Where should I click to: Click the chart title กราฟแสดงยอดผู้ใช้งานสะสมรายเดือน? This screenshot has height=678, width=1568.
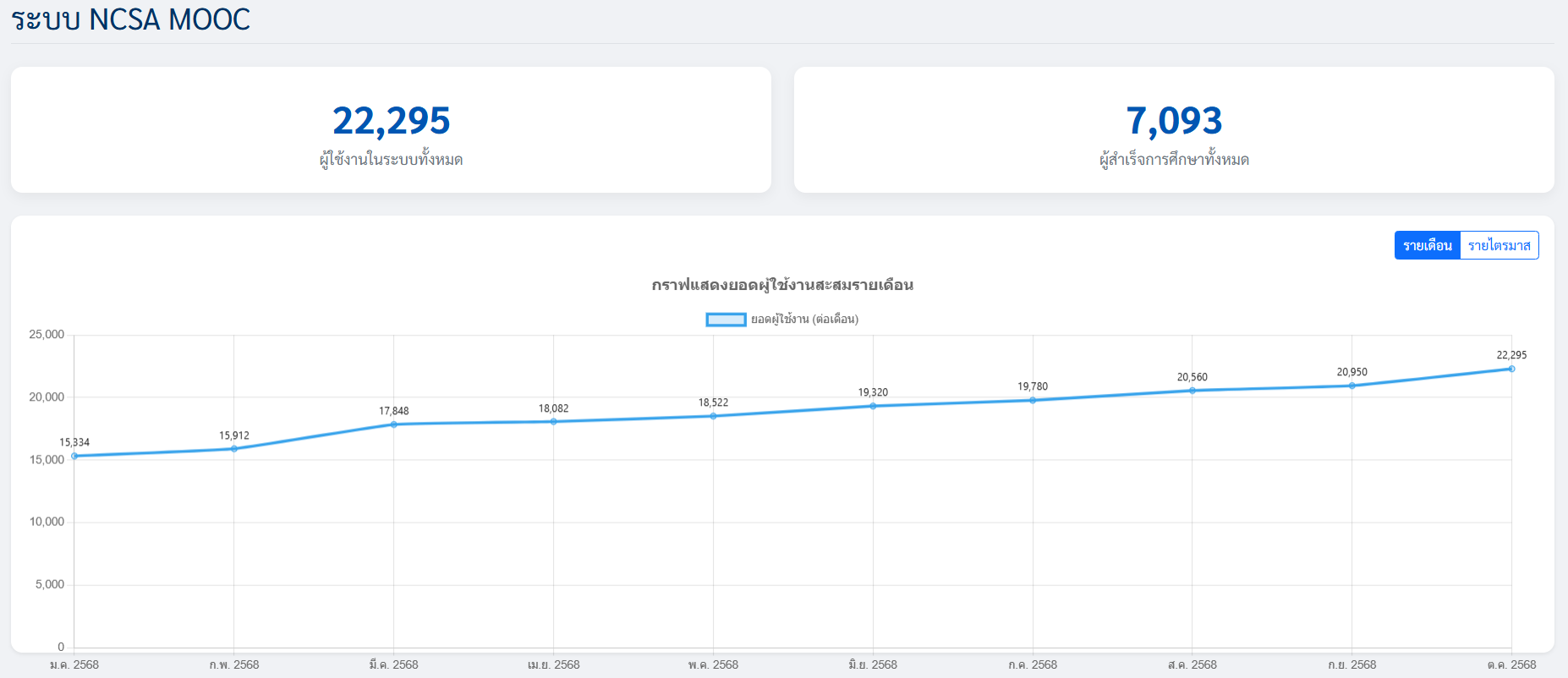click(x=782, y=285)
